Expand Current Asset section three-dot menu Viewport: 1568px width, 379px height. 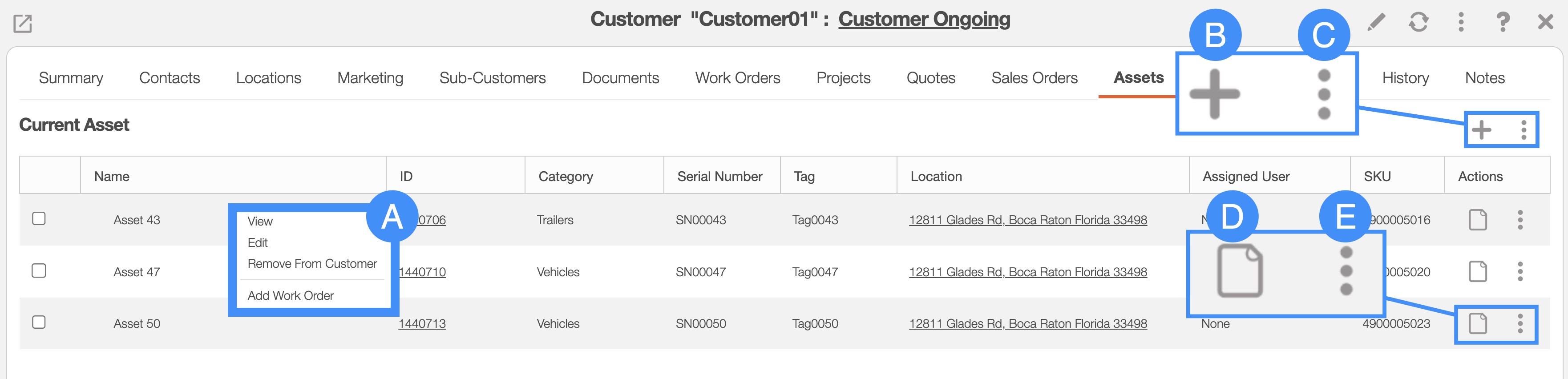click(1523, 129)
